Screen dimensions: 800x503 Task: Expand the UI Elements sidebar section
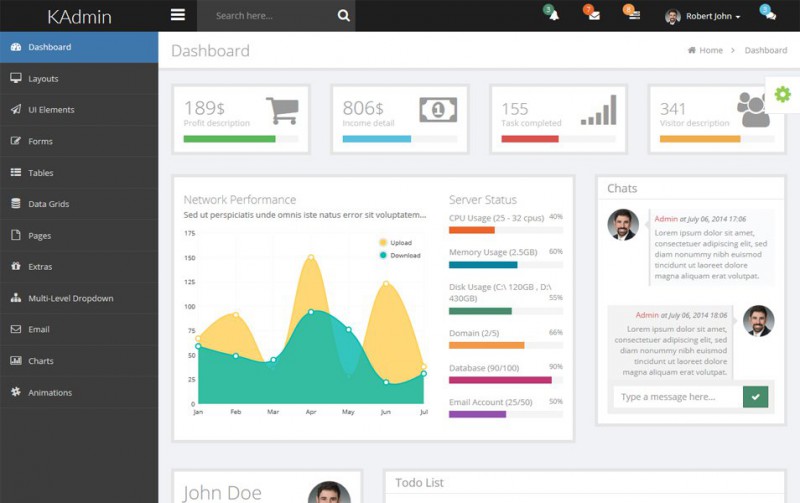click(x=51, y=110)
